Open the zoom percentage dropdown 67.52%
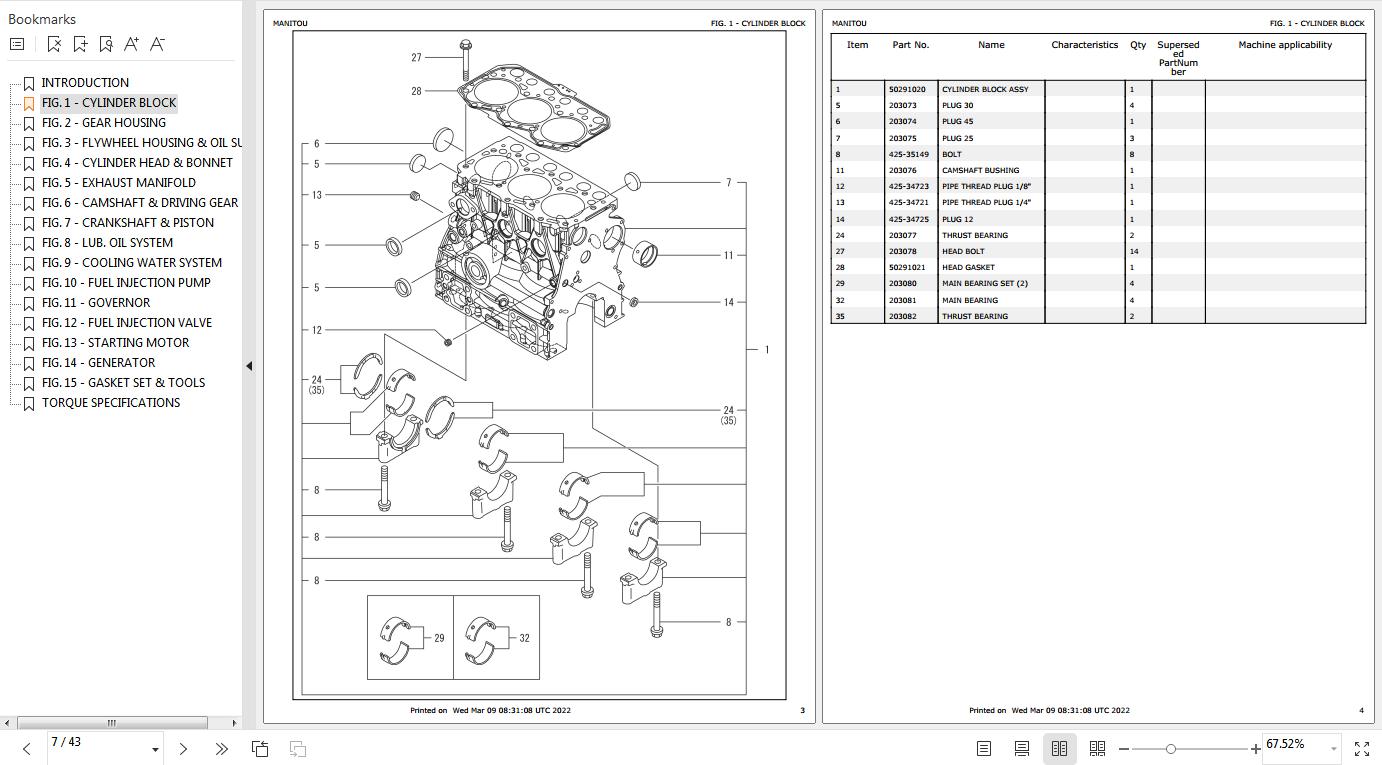This screenshot has width=1382, height=765. pyautogui.click(x=1333, y=749)
